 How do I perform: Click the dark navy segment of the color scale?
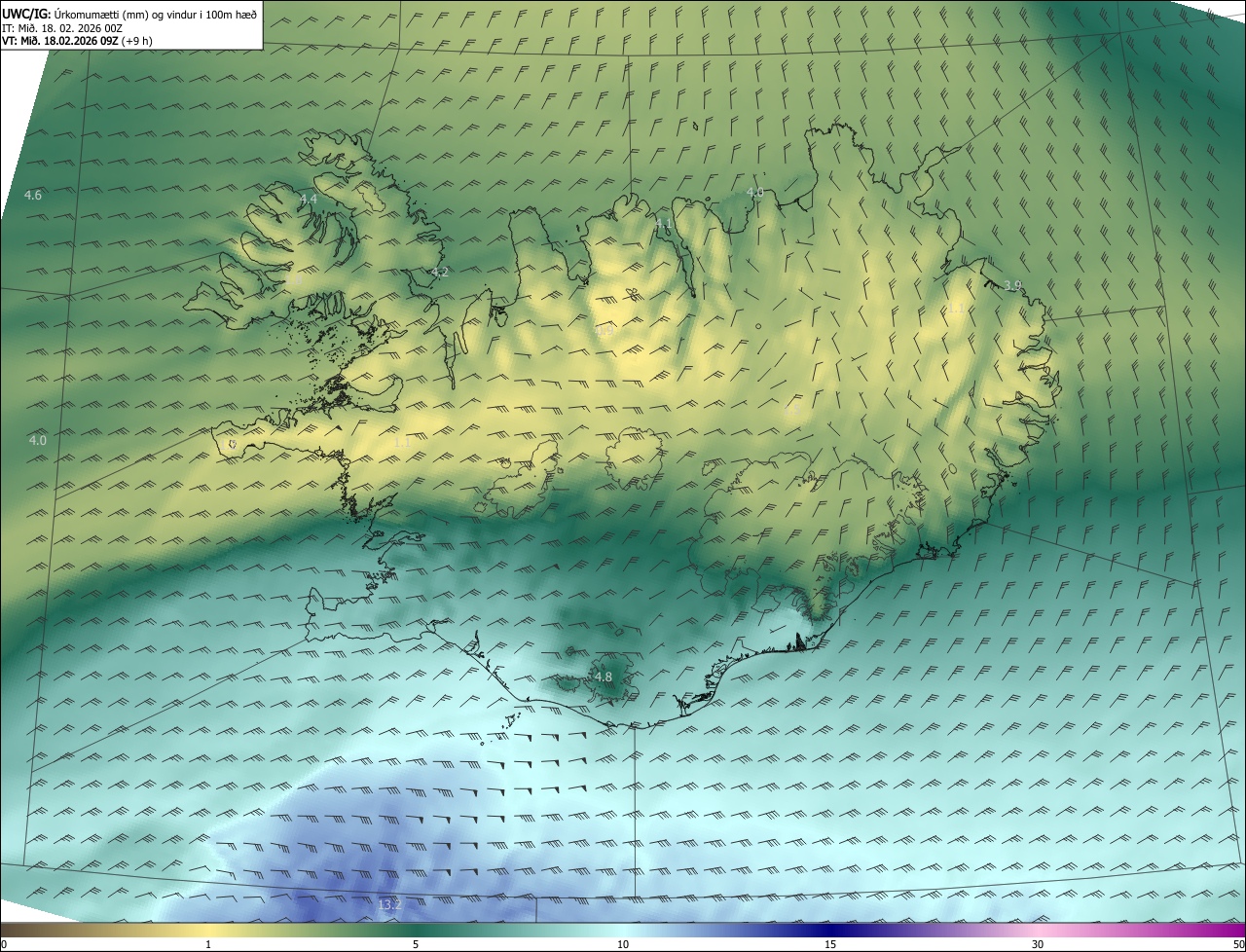point(830,930)
